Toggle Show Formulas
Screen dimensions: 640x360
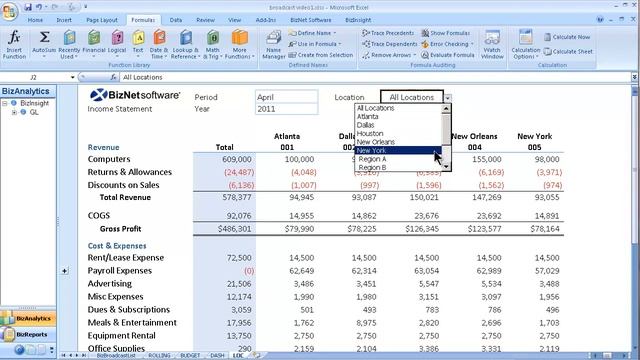click(x=446, y=33)
